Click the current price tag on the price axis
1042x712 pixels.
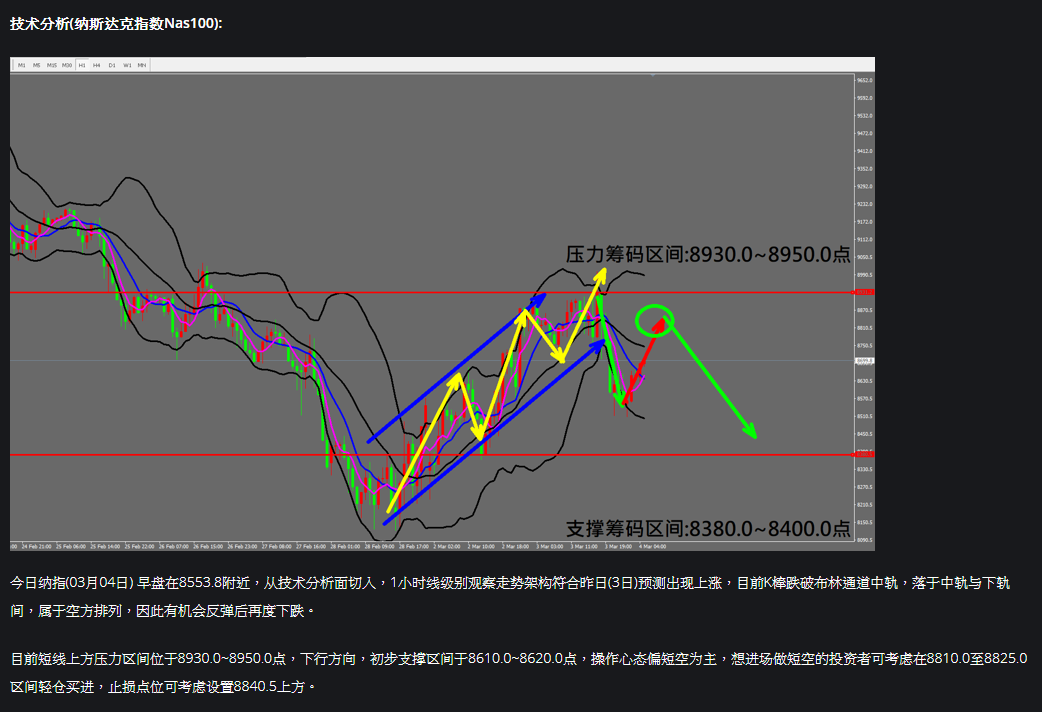865,361
